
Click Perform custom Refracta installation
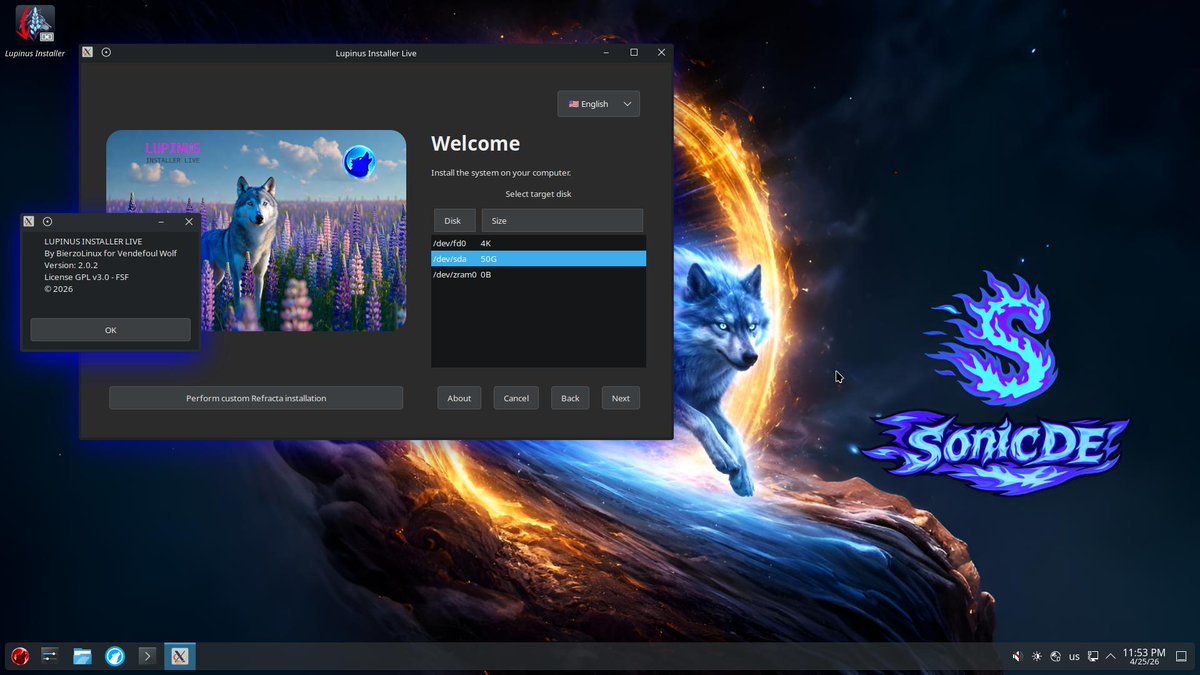pyautogui.click(x=256, y=398)
